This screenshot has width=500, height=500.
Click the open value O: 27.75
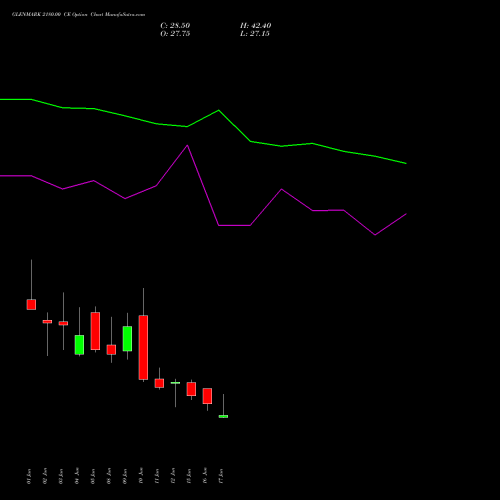click(x=175, y=34)
